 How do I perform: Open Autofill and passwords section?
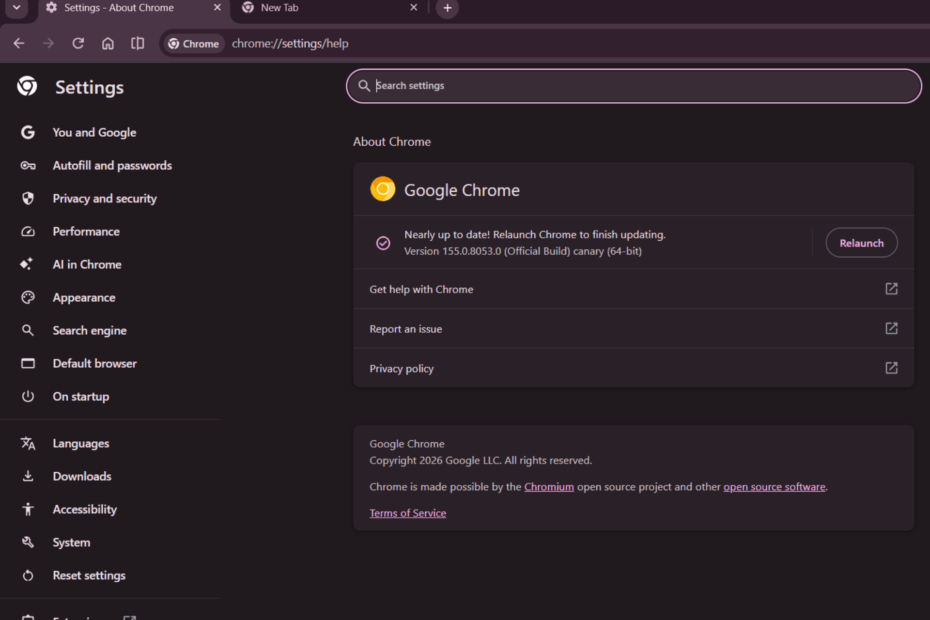point(112,166)
